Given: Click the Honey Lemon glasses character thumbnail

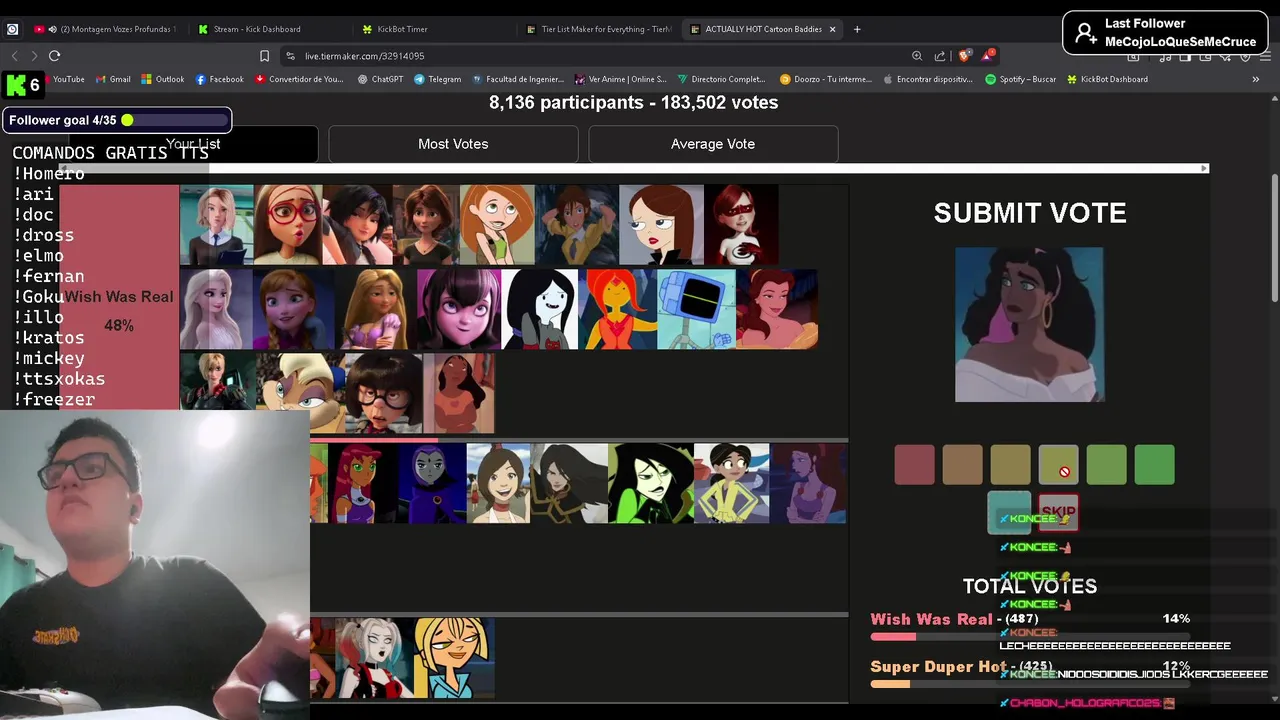Looking at the screenshot, I should 288,225.
